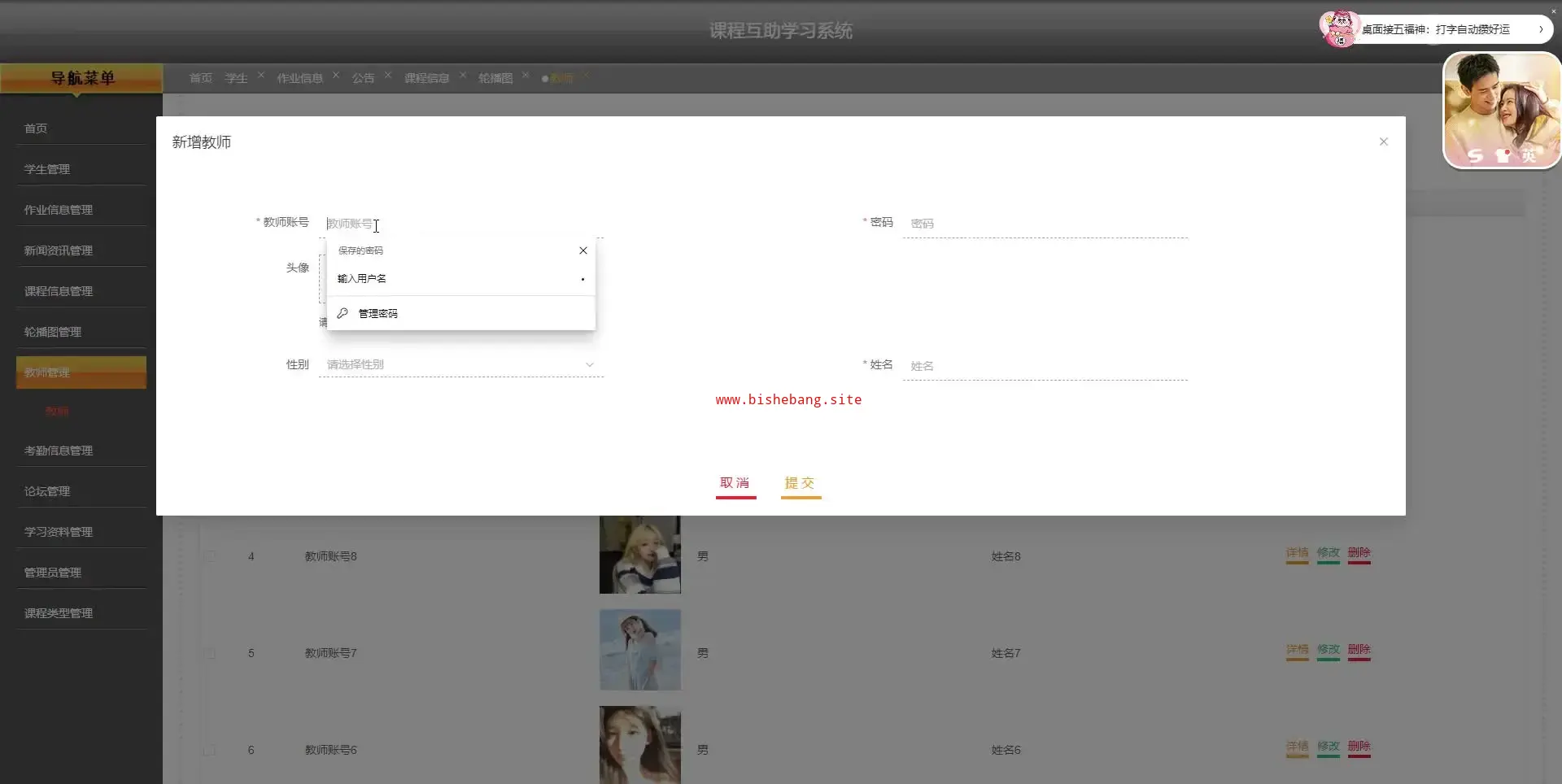Close the active 教师 tab

click(x=586, y=76)
